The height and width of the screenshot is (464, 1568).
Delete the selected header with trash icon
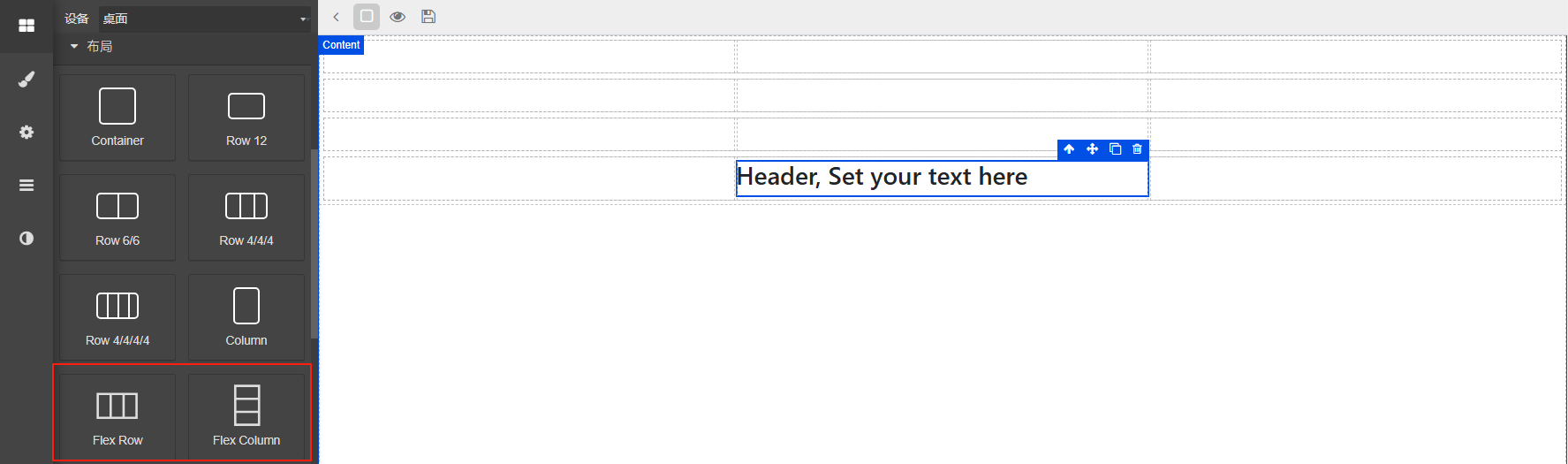pyautogui.click(x=1138, y=149)
